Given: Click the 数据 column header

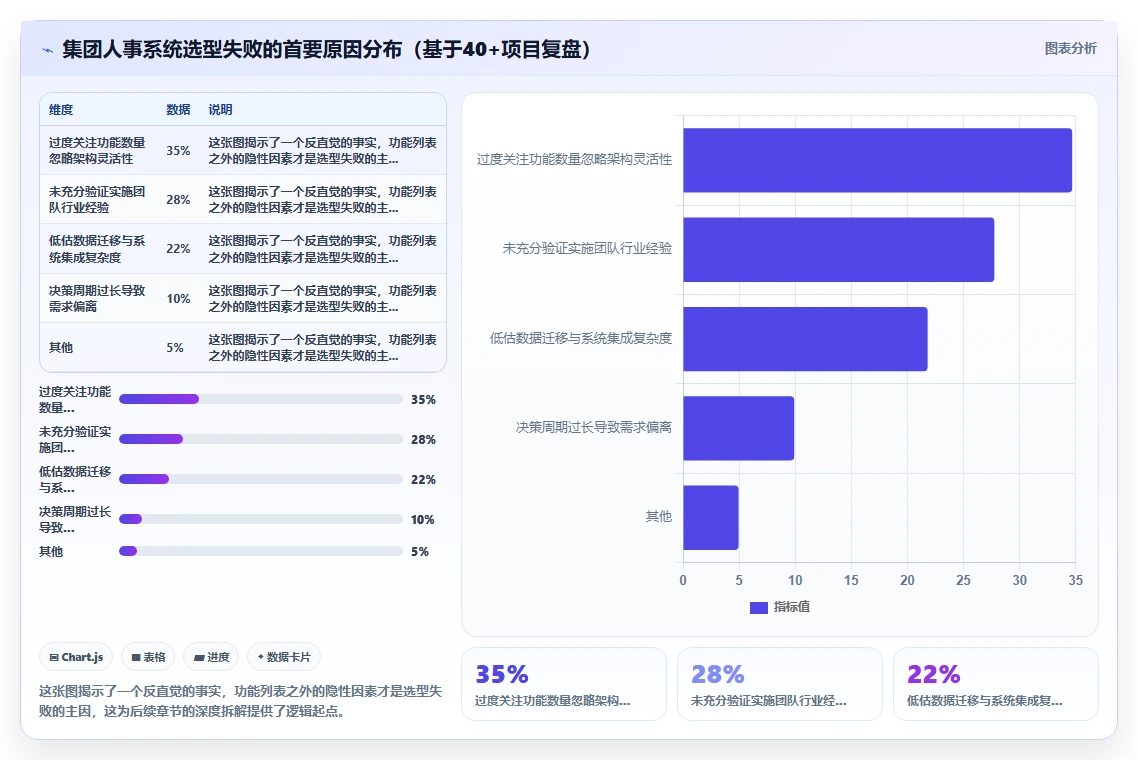Looking at the screenshot, I should click(x=178, y=110).
